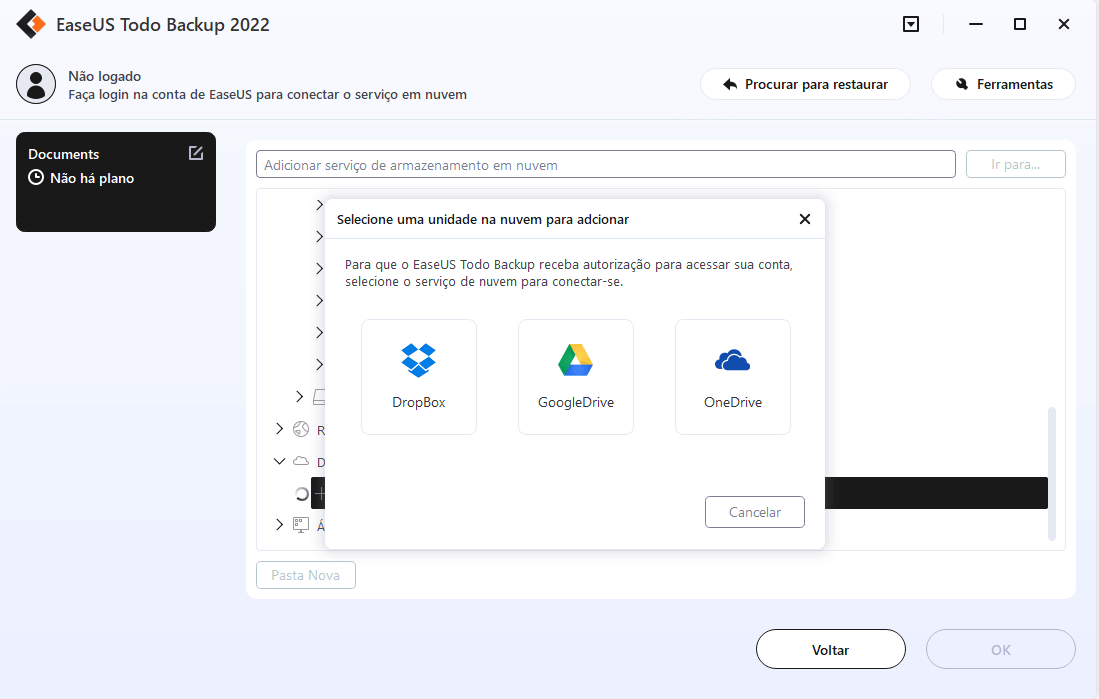Open the Ferramentas menu
This screenshot has height=699, width=1099.
pyautogui.click(x=1003, y=84)
